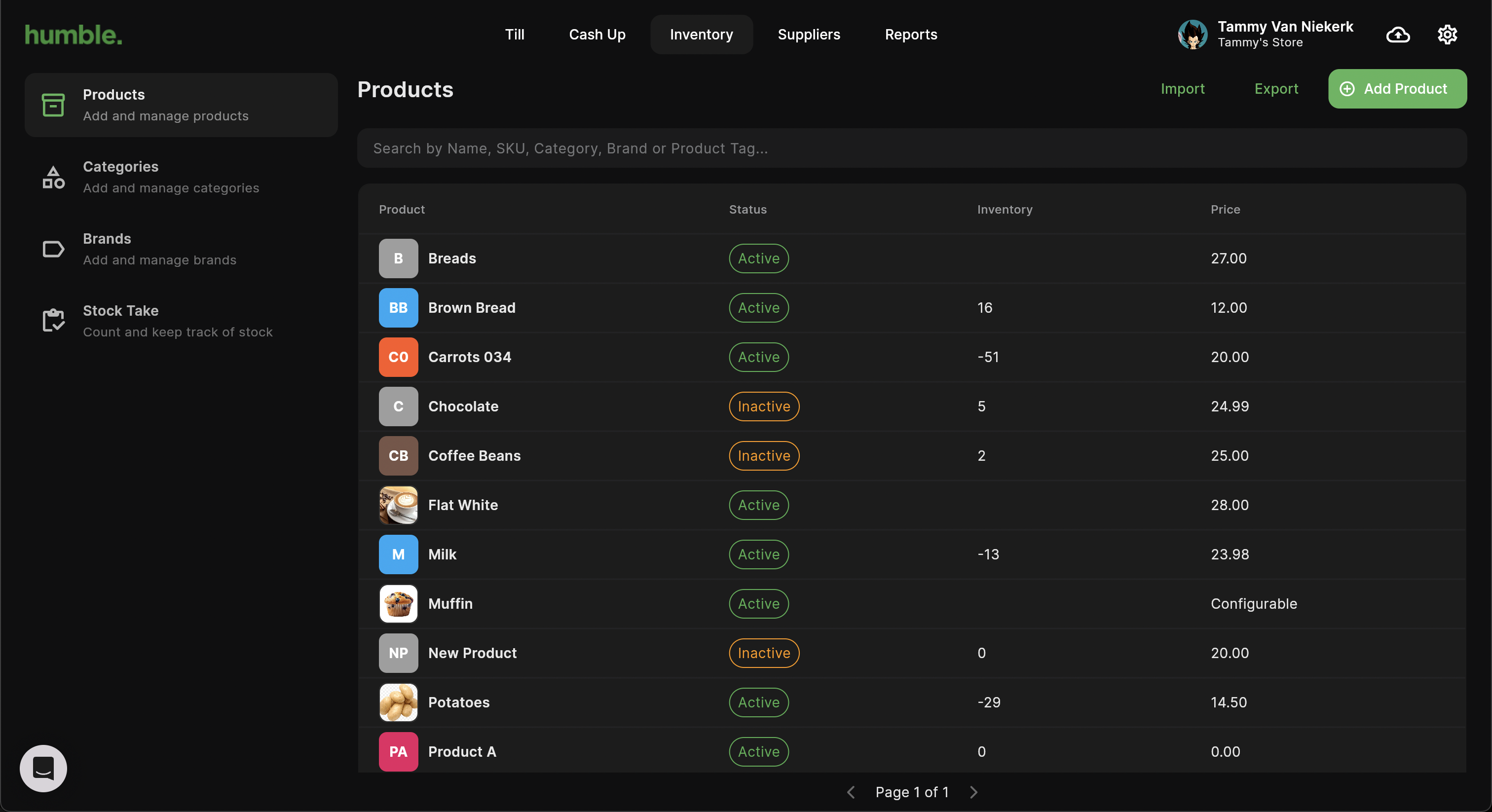Click the BB tile for Brown Bread
Screen dimensions: 1492x812
(398, 307)
